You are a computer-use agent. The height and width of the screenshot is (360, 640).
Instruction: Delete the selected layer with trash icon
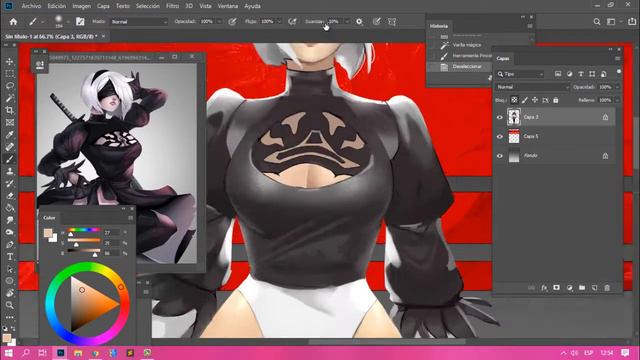pos(607,288)
